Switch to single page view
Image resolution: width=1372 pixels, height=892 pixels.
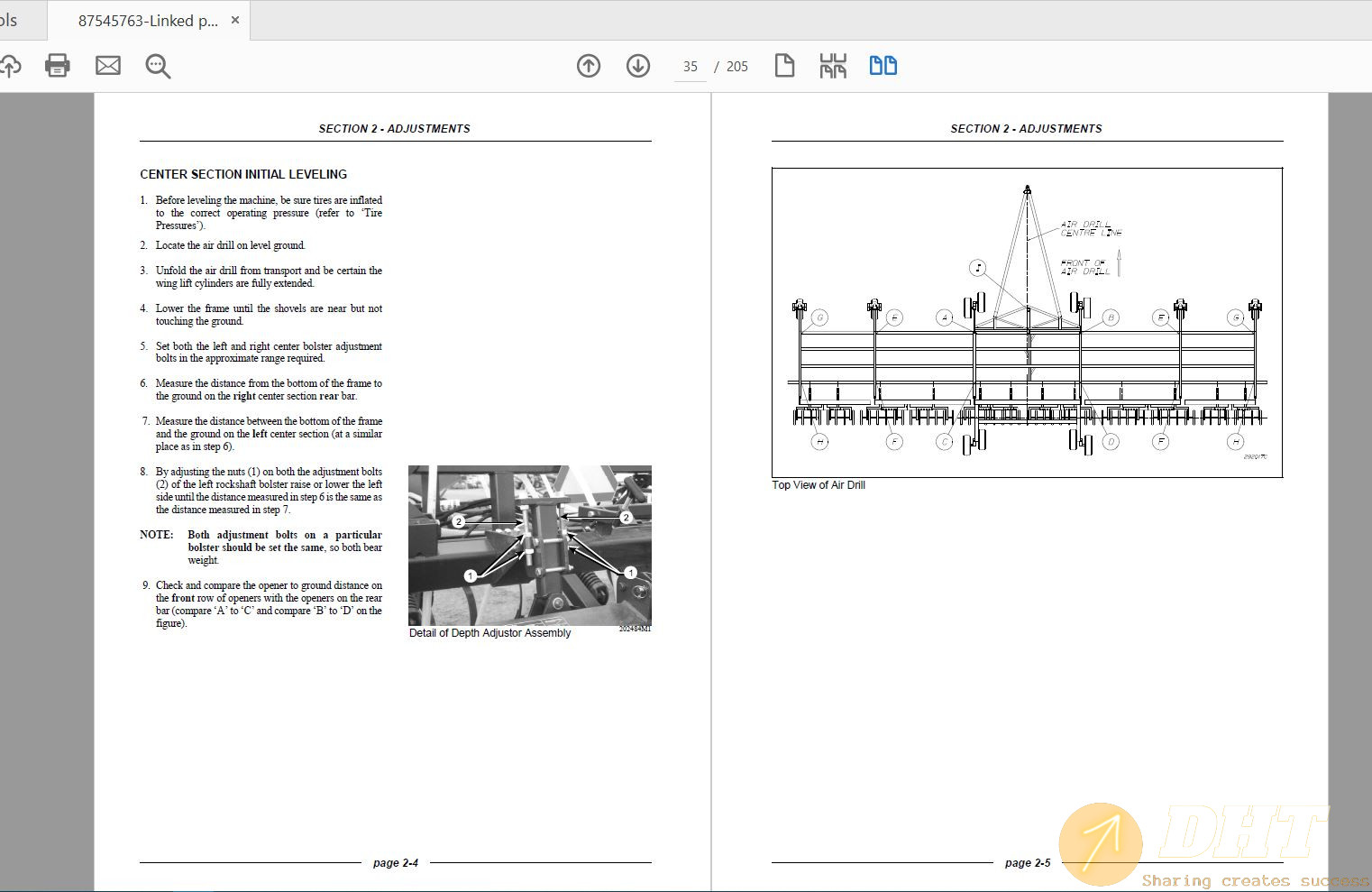tap(784, 66)
